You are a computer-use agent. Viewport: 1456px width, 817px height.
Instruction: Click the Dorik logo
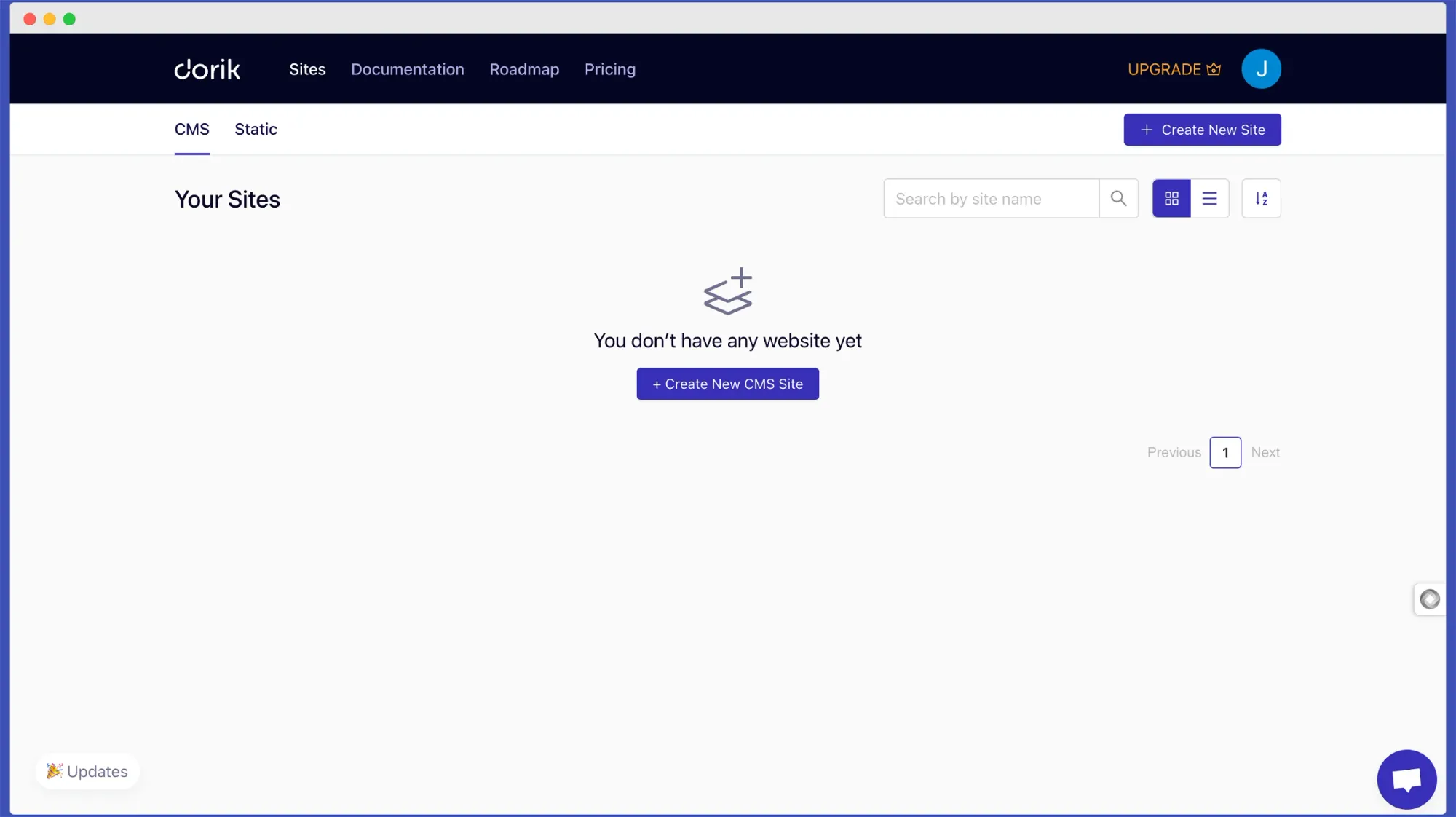[x=207, y=69]
